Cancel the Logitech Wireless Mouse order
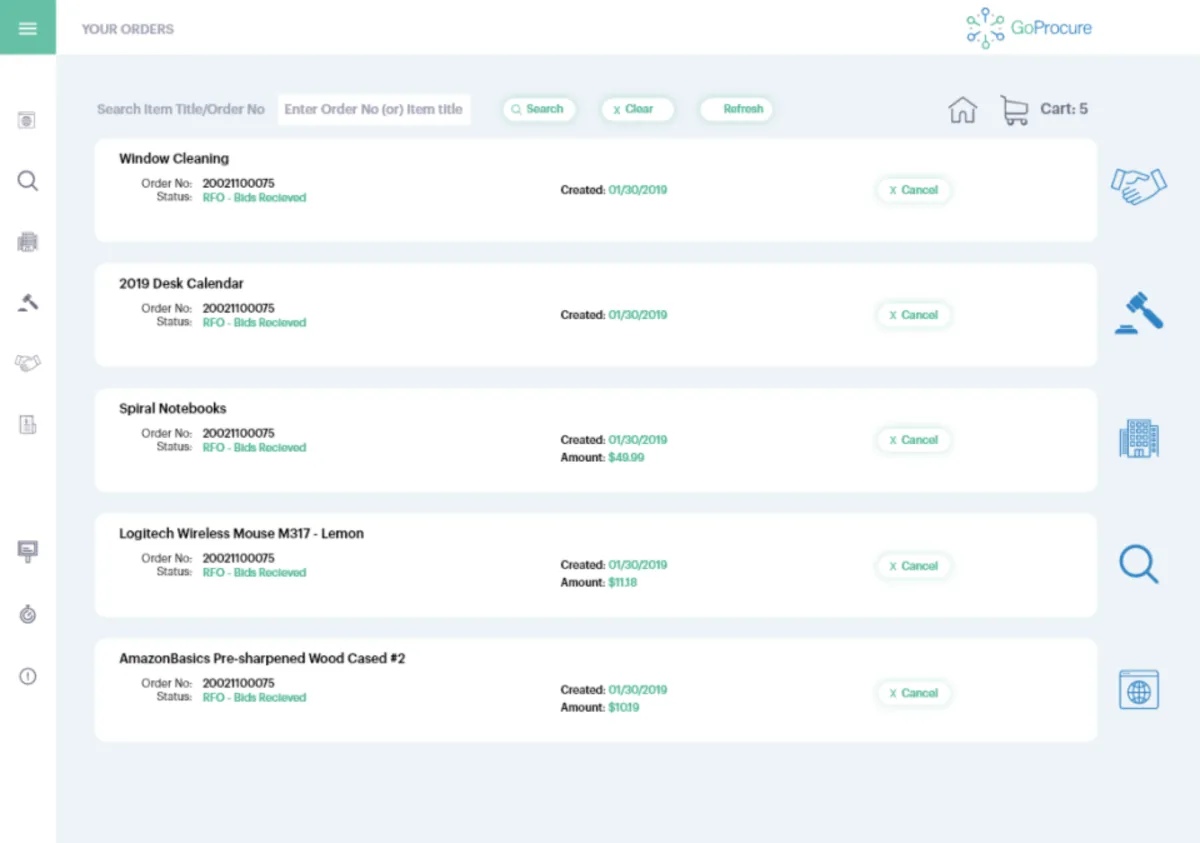 point(914,566)
